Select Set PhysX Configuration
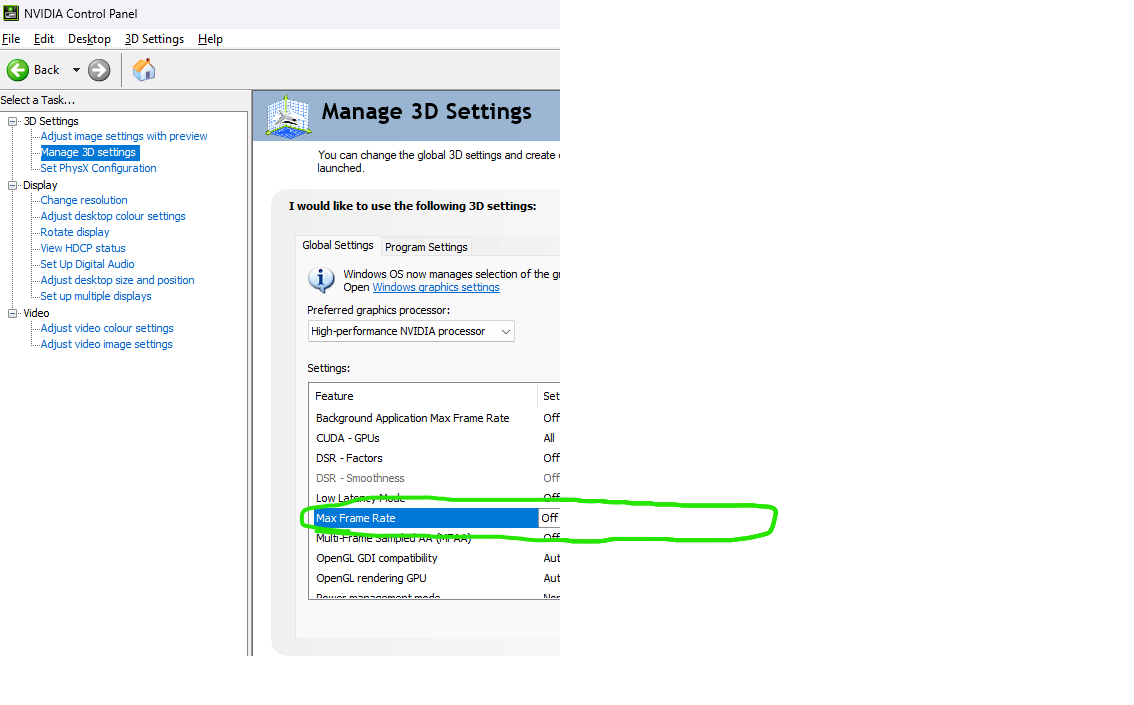Viewport: 1134px width, 705px height. [98, 168]
